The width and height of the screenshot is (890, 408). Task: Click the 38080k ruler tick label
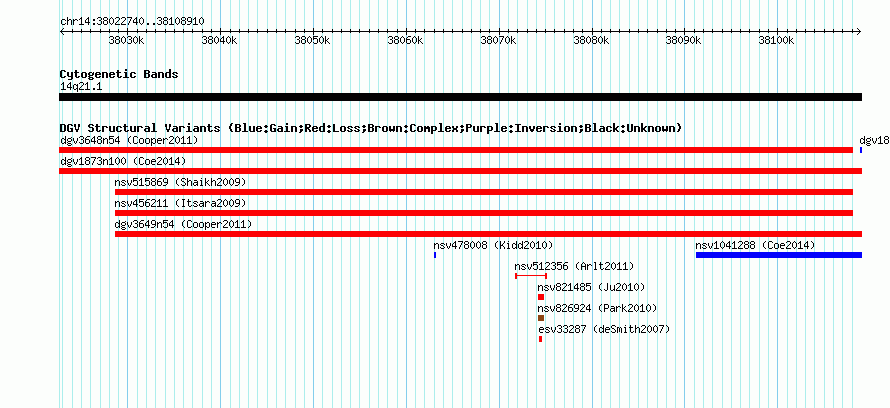[x=591, y=41]
